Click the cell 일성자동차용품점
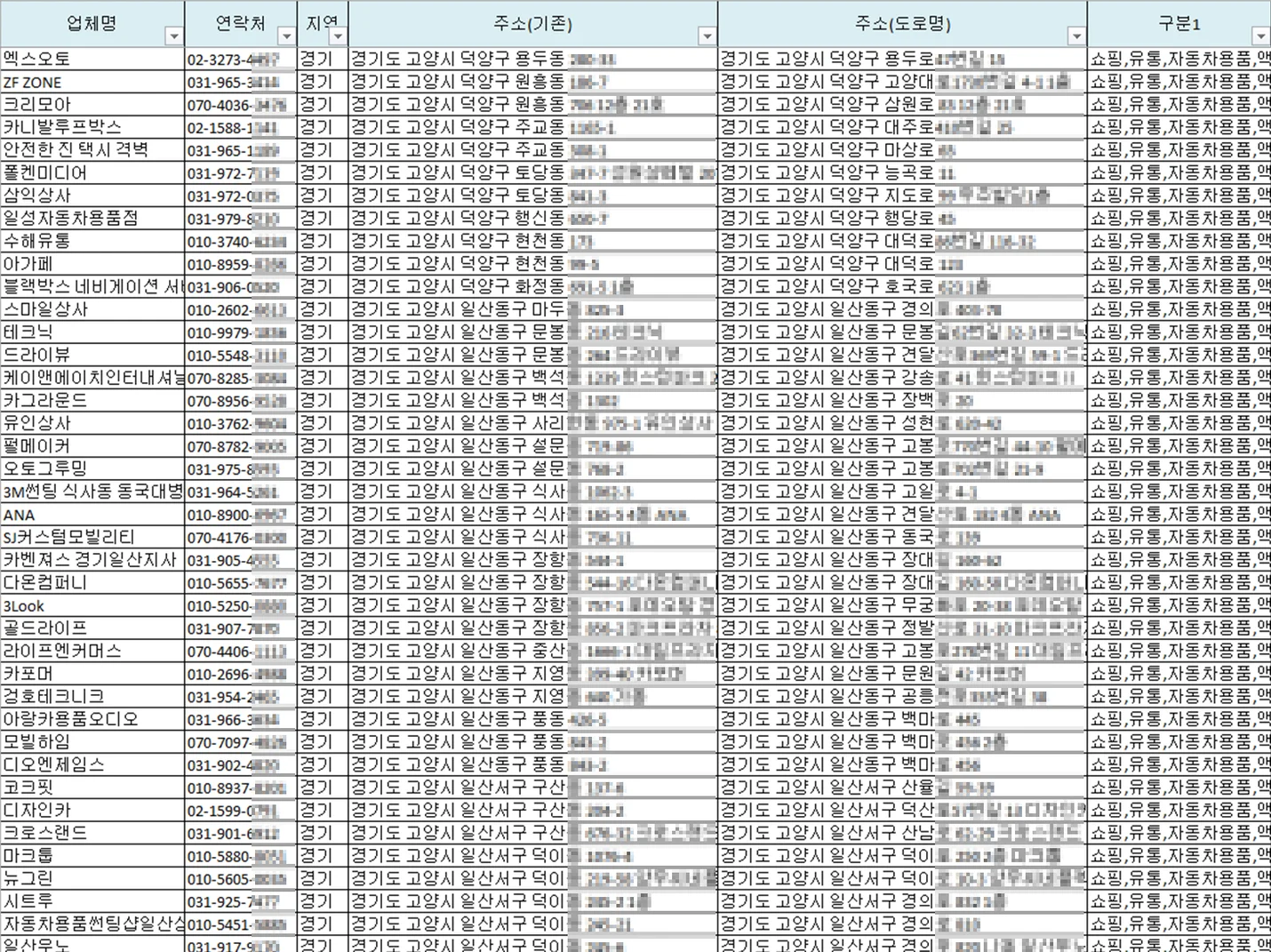The height and width of the screenshot is (952, 1271). click(x=92, y=219)
